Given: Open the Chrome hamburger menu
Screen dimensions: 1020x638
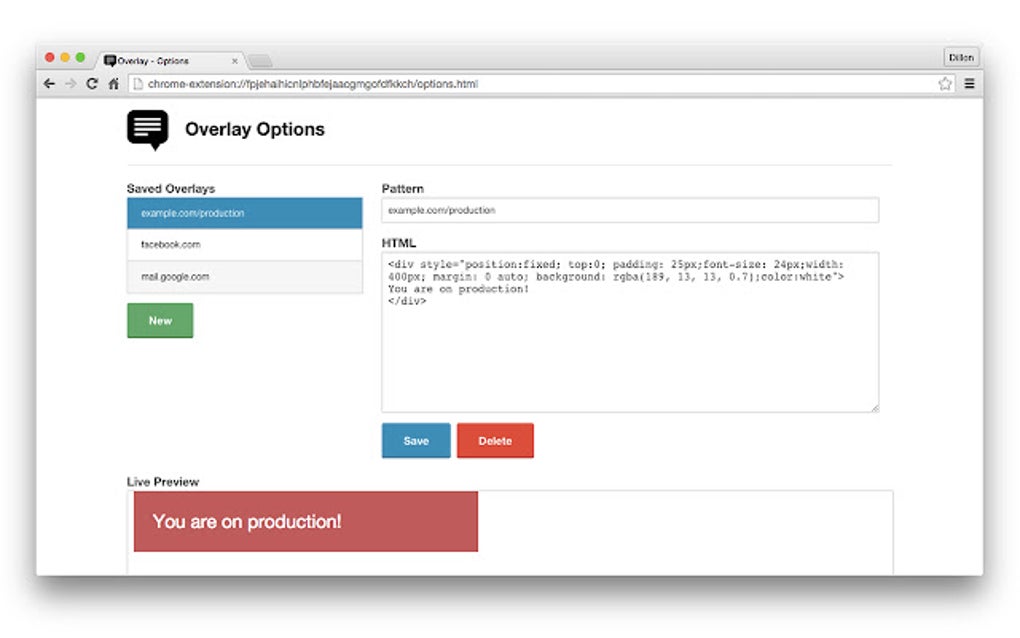Looking at the screenshot, I should pyautogui.click(x=969, y=84).
